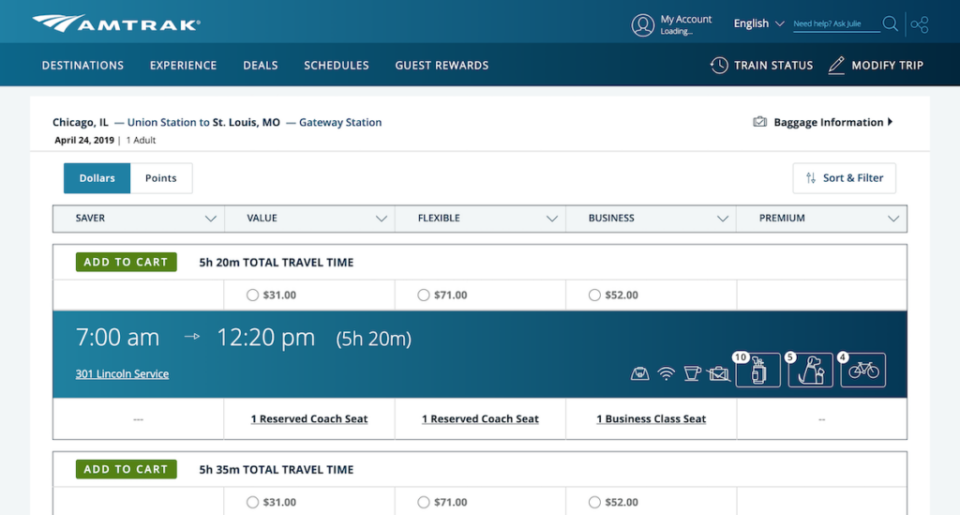Click the bicycle amenity icon
This screenshot has width=960, height=515.
[862, 371]
